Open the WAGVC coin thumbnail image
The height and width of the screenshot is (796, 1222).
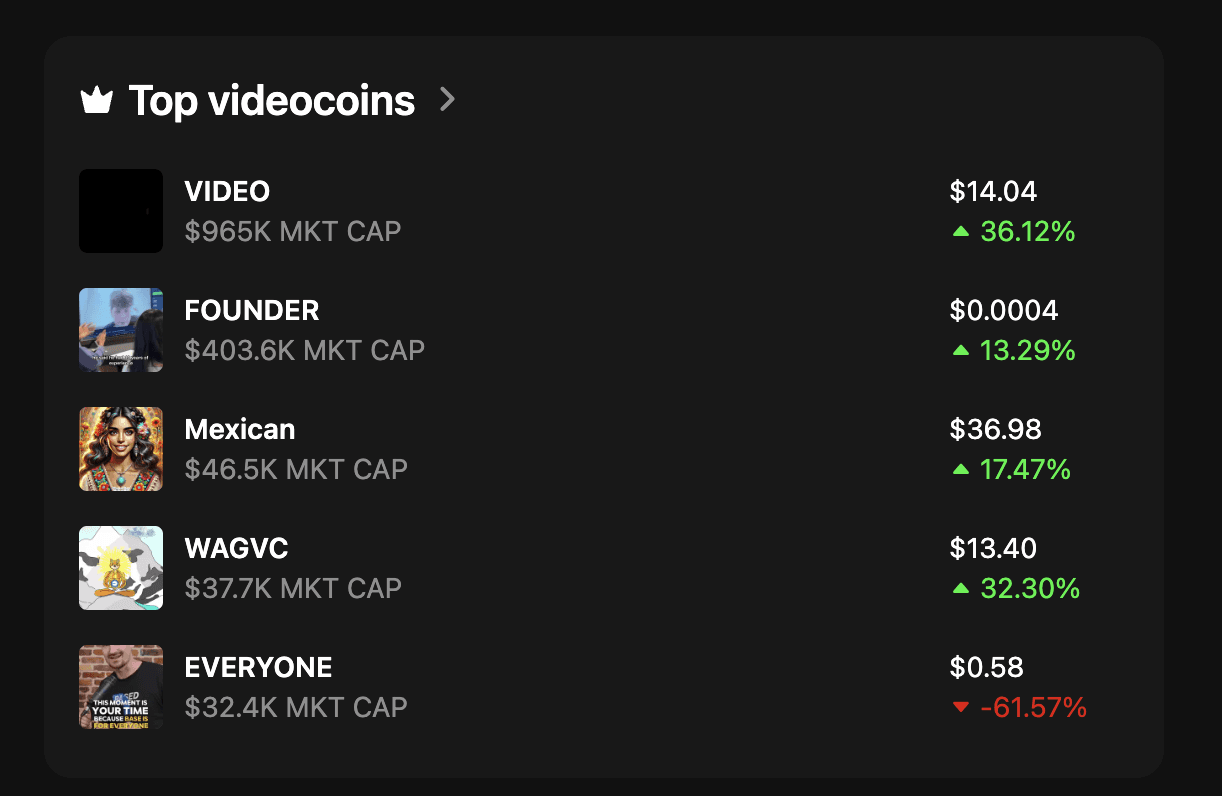click(121, 568)
